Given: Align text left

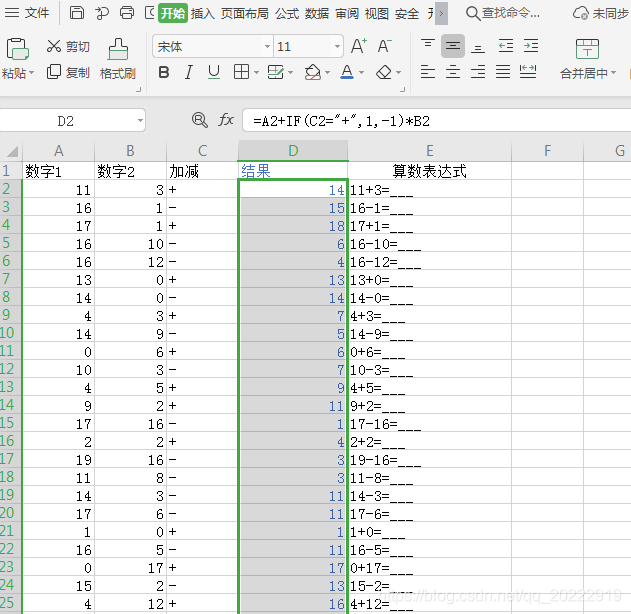Looking at the screenshot, I should pyautogui.click(x=428, y=72).
